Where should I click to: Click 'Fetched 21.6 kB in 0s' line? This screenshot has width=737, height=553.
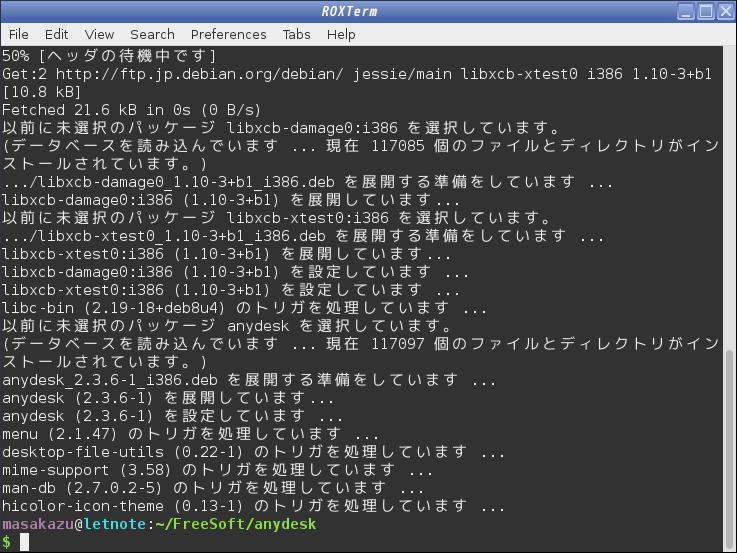click(131, 110)
